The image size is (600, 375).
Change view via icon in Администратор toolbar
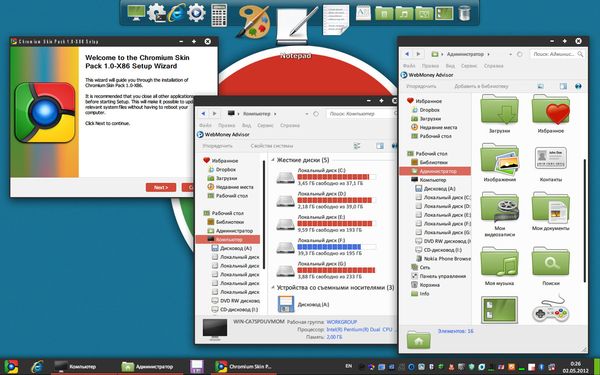click(x=540, y=86)
